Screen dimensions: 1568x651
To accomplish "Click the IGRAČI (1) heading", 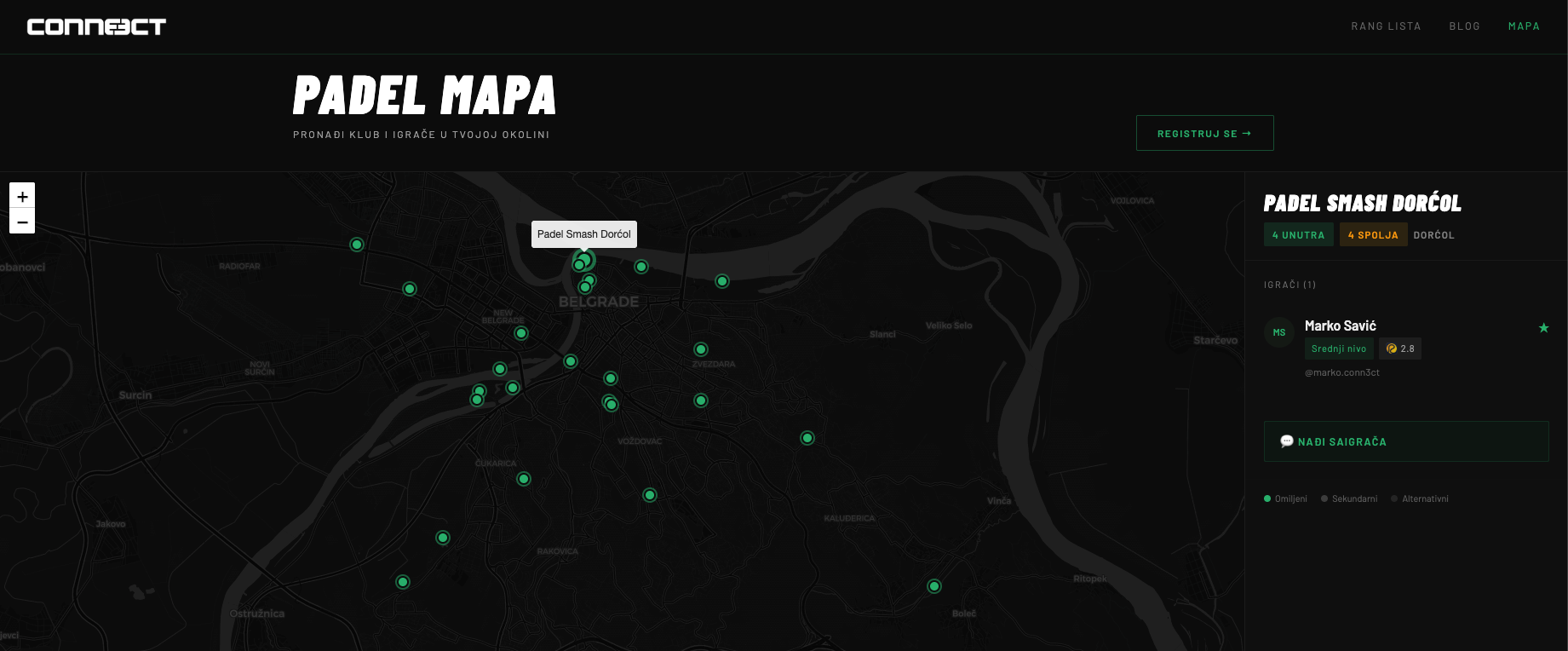I will point(1289,285).
